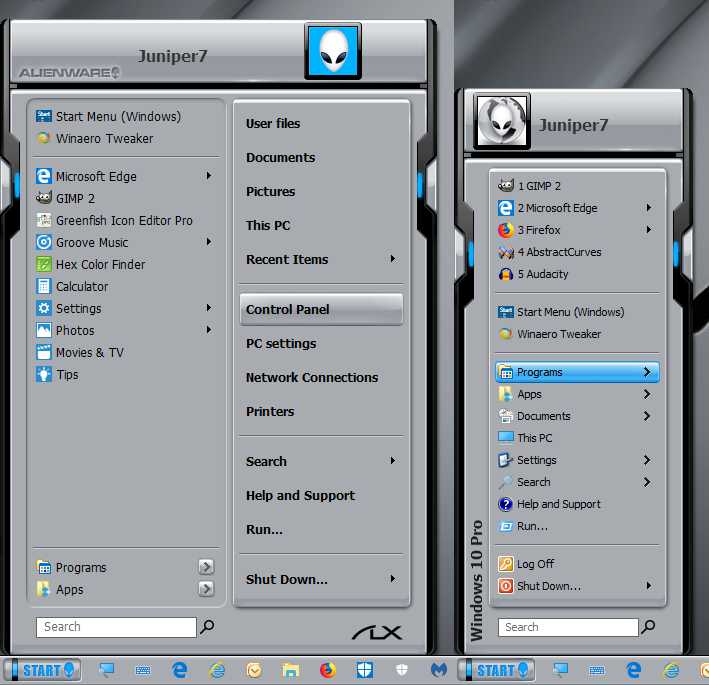Click the search magnifier in right menu
Image resolution: width=709 pixels, height=685 pixels.
point(648,627)
